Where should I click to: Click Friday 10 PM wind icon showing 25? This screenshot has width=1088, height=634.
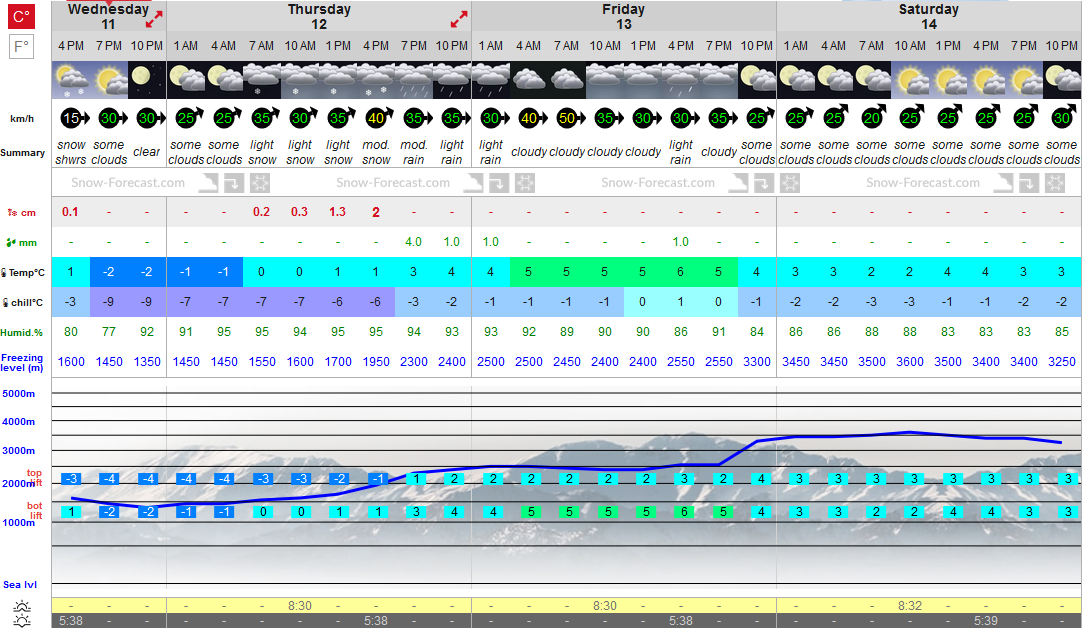pyautogui.click(x=760, y=117)
